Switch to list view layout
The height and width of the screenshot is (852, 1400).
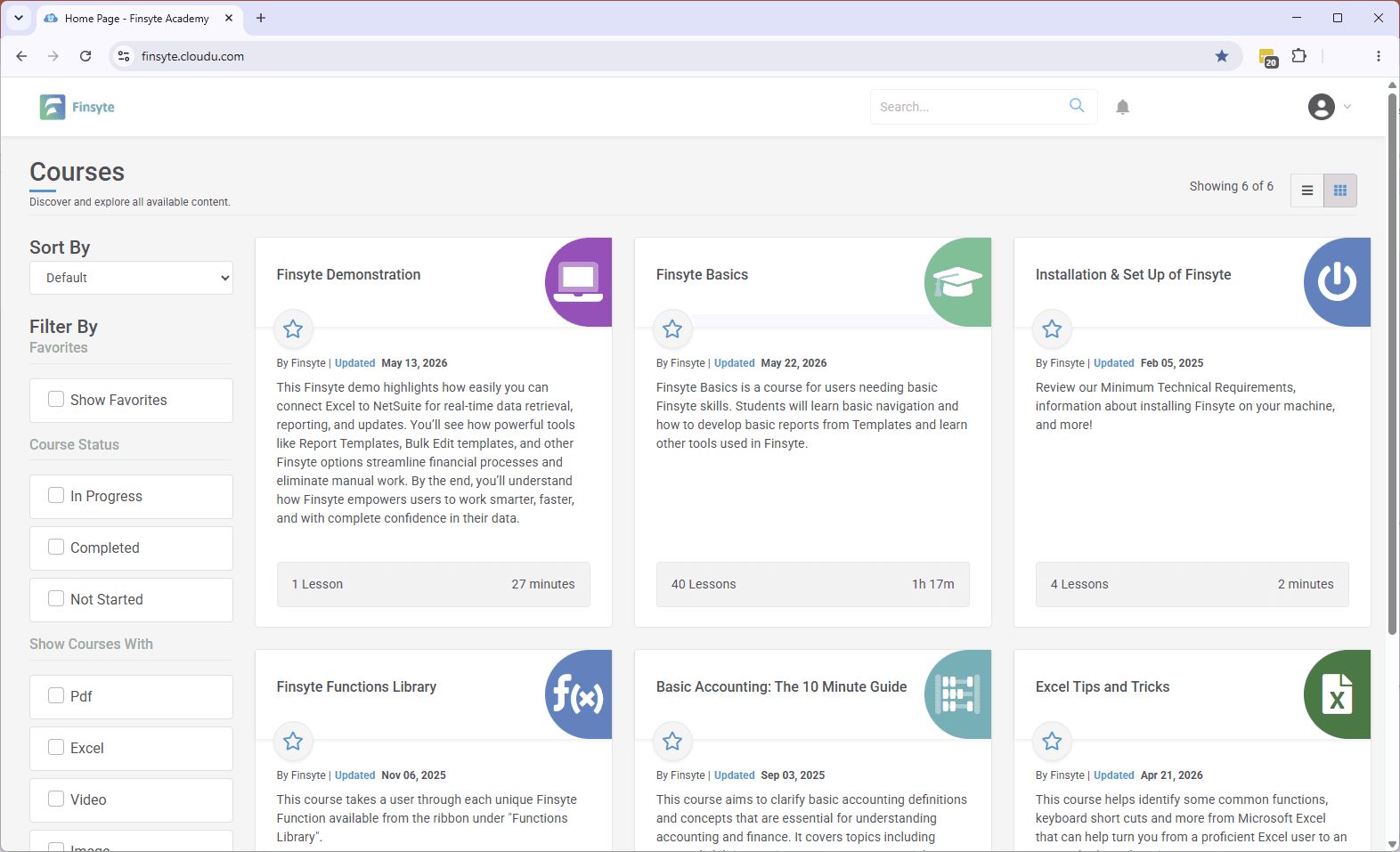[x=1307, y=191]
